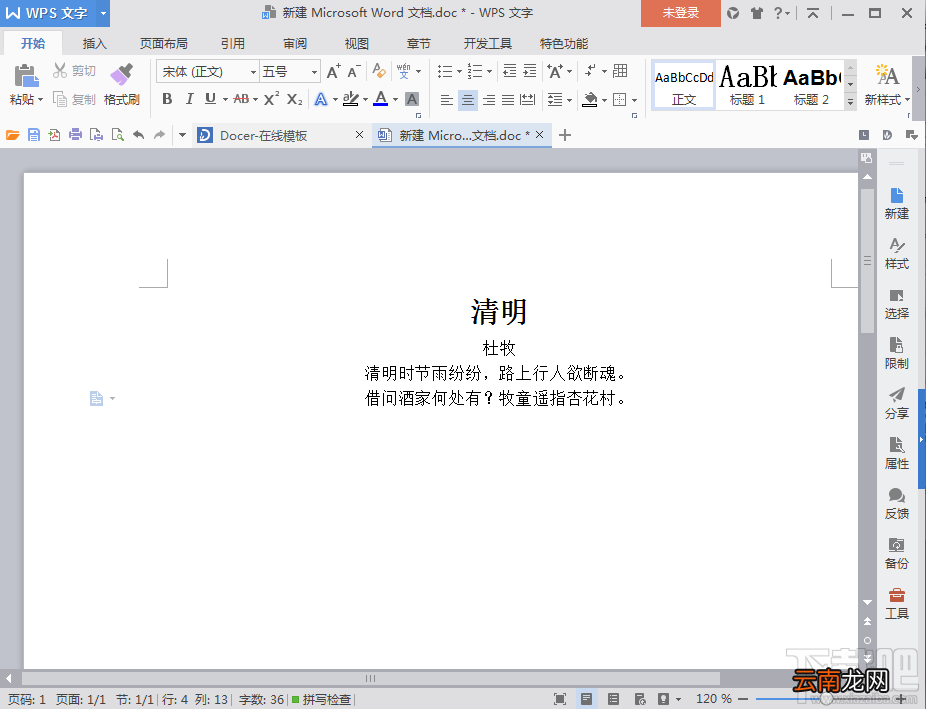
Task: Click the Paste (粘贴) clipboard icon
Action: pyautogui.click(x=26, y=75)
